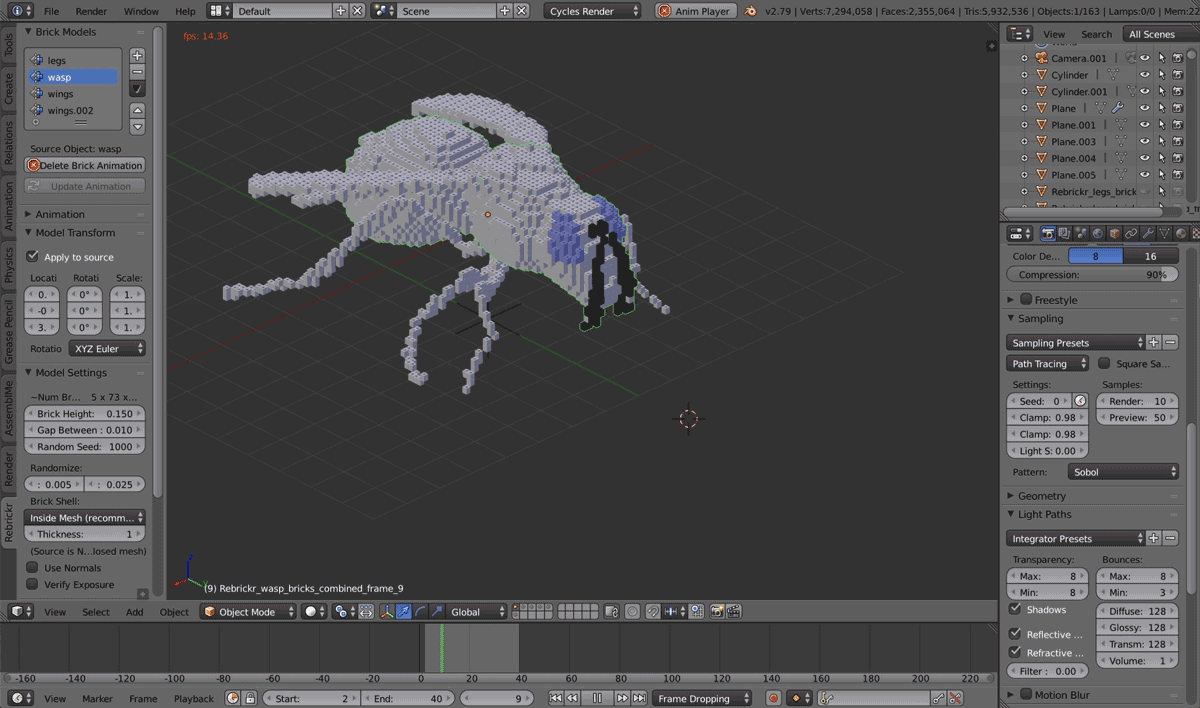
Task: Click the timeline End frame field
Action: pos(408,698)
